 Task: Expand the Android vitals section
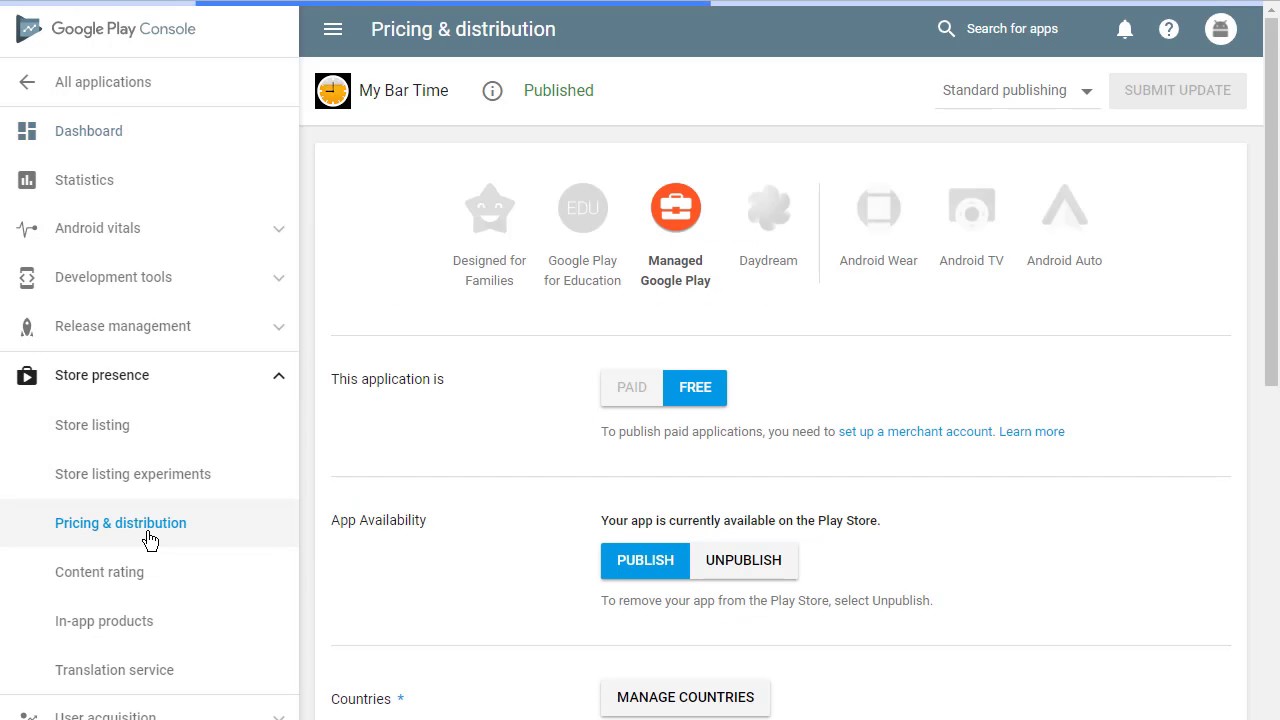(278, 229)
